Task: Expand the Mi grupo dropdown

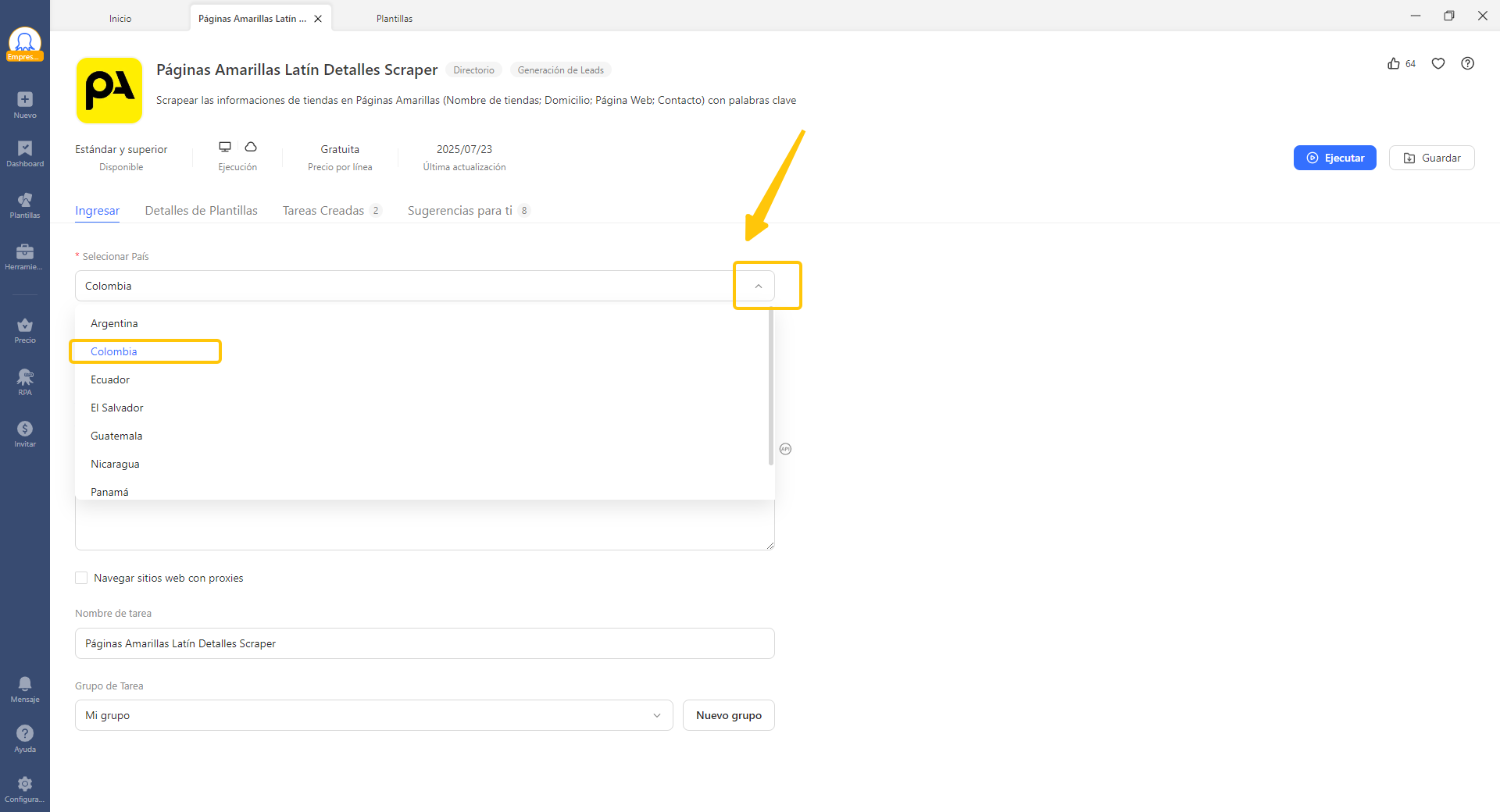Action: pyautogui.click(x=656, y=715)
